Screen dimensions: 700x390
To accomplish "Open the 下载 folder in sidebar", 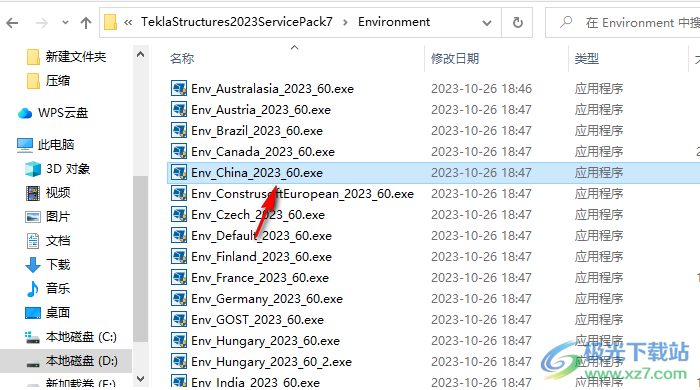I will [48, 265].
